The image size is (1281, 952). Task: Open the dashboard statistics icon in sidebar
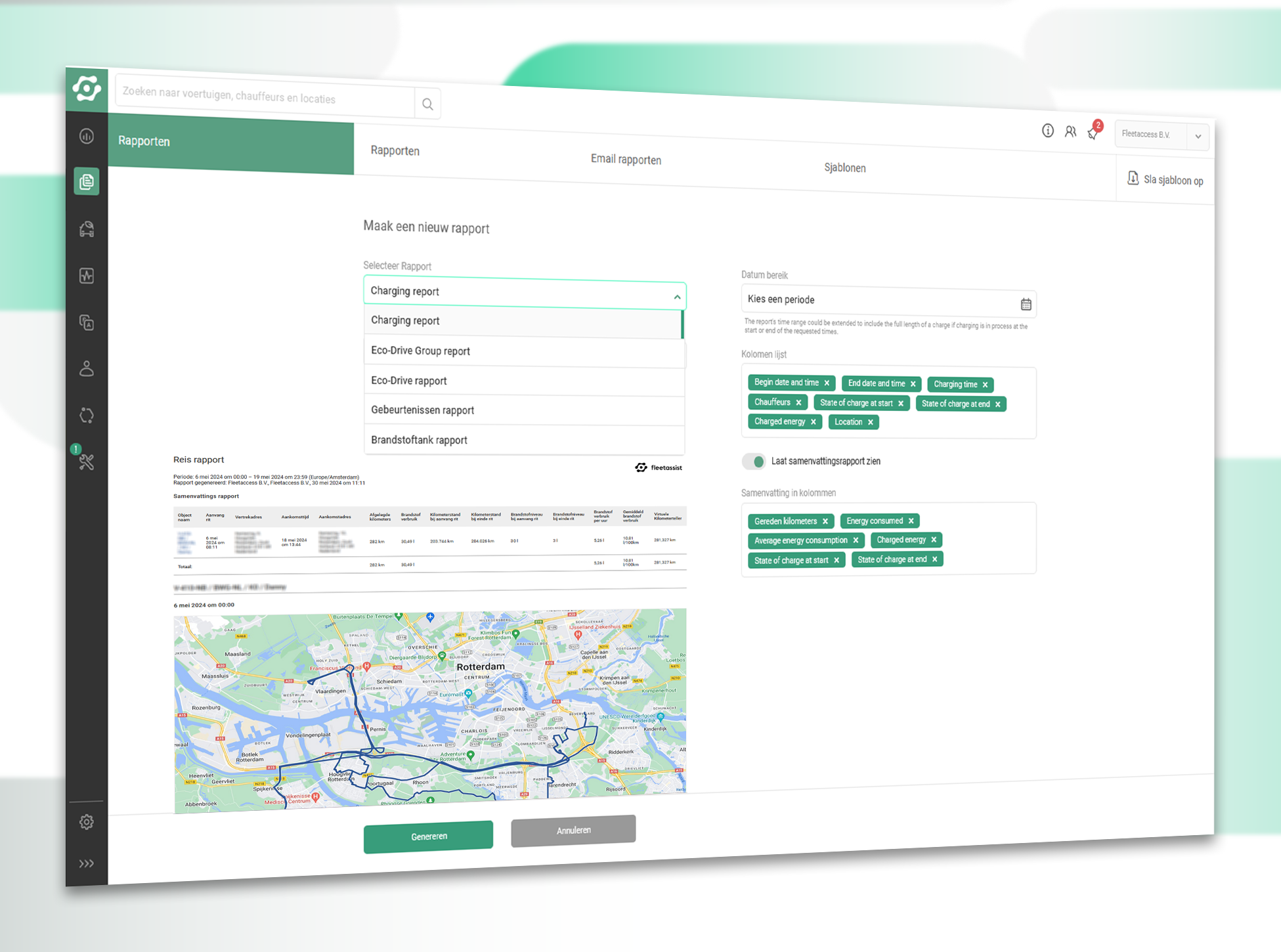(x=86, y=136)
